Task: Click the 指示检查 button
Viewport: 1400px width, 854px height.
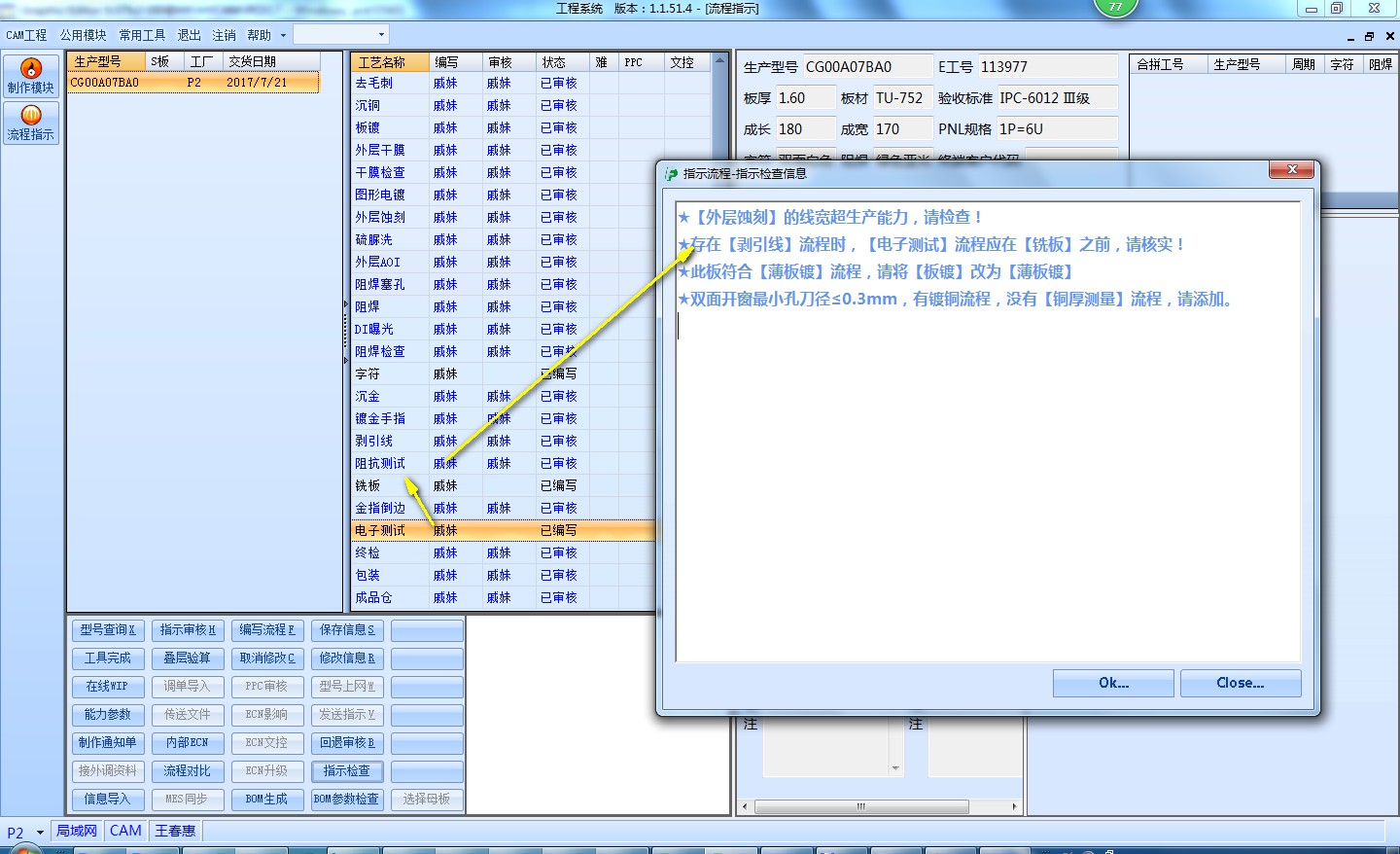Action: coord(347,771)
